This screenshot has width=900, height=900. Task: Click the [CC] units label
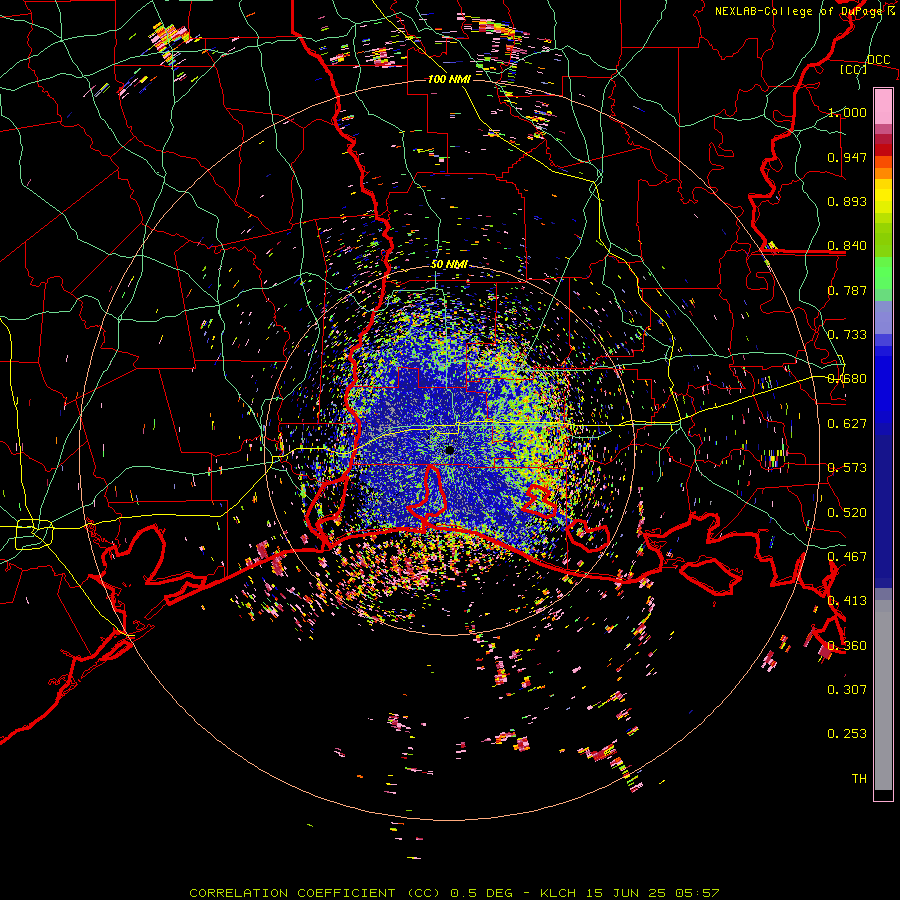(854, 69)
